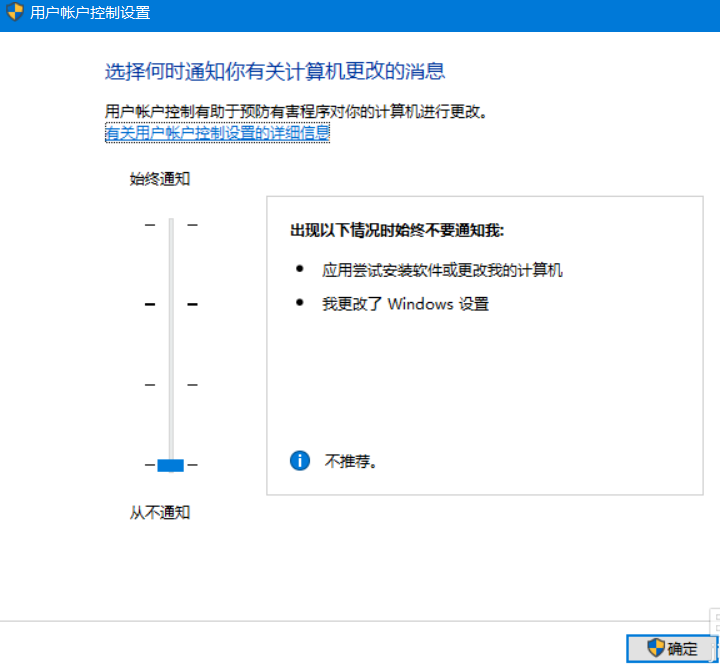Click the 不推荐 text in the description panel
Image resolution: width=720 pixels, height=668 pixels.
351,461
